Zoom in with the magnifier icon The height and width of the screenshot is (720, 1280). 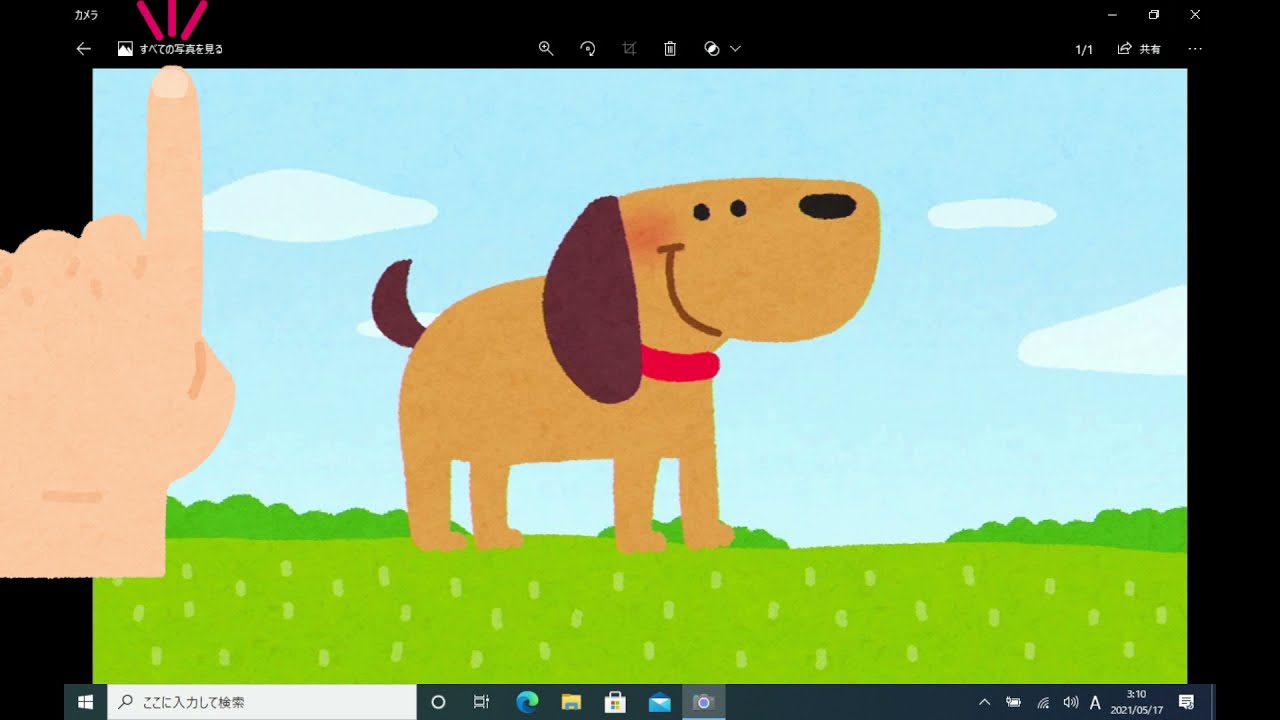(546, 48)
